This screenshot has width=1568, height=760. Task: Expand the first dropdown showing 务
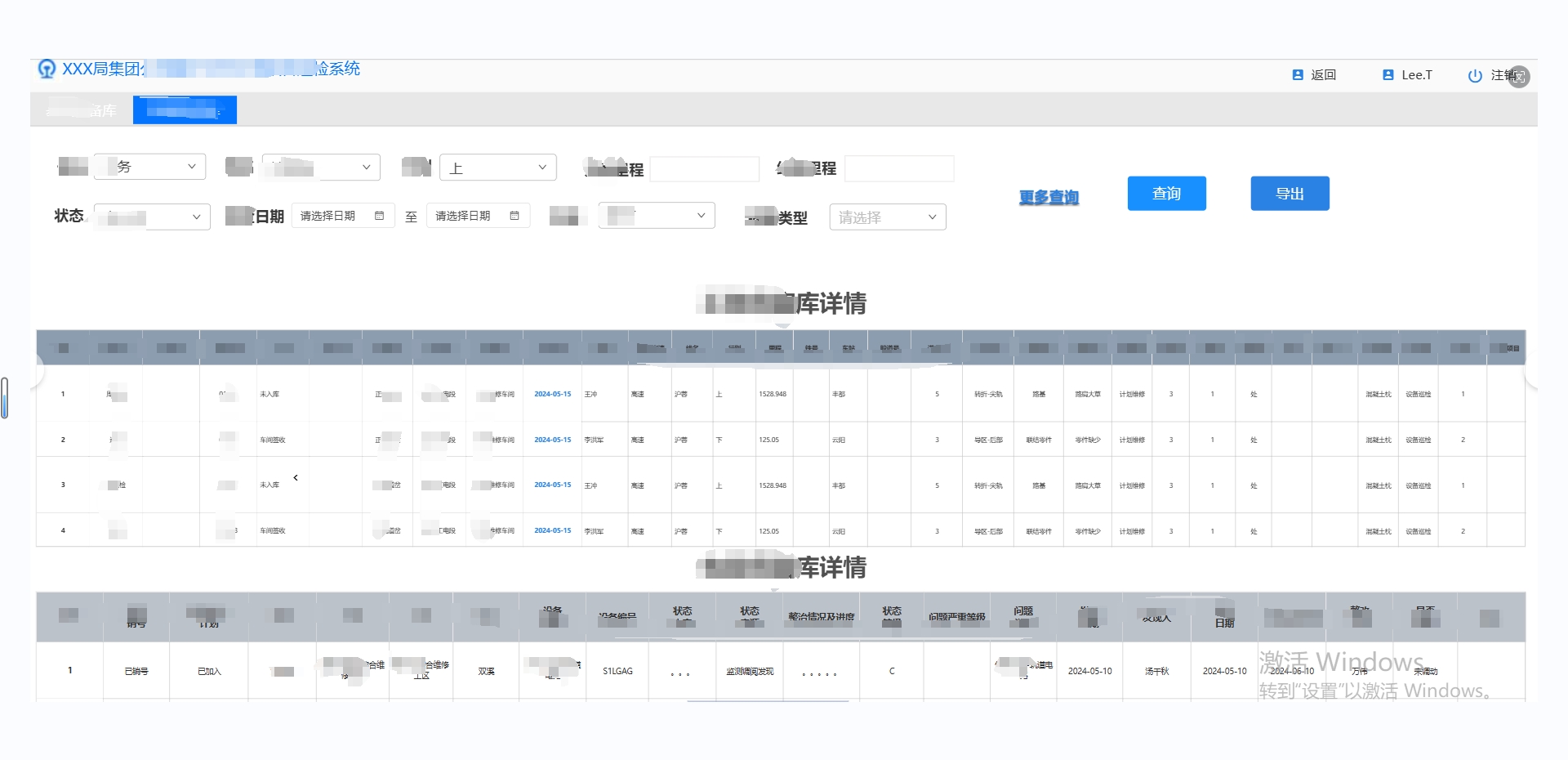tap(149, 167)
